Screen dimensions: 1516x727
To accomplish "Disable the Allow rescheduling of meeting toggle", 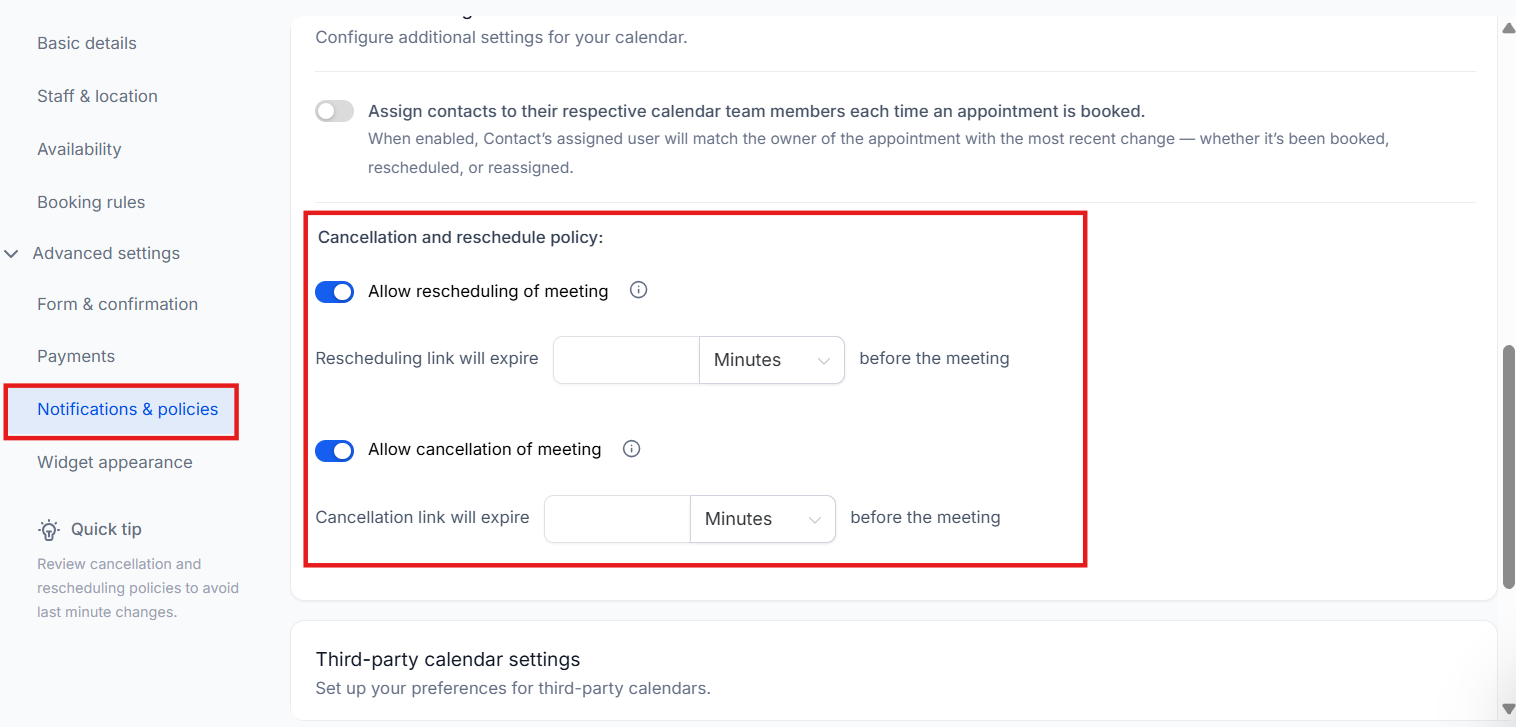I will [334, 291].
